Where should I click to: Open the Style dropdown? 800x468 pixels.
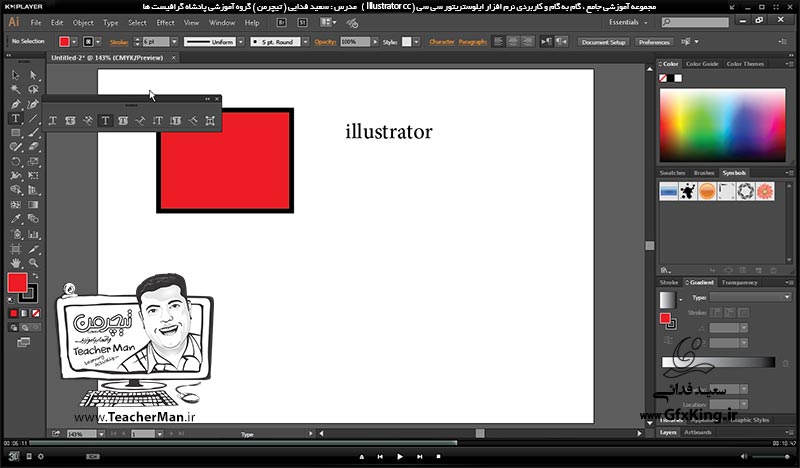(x=416, y=42)
